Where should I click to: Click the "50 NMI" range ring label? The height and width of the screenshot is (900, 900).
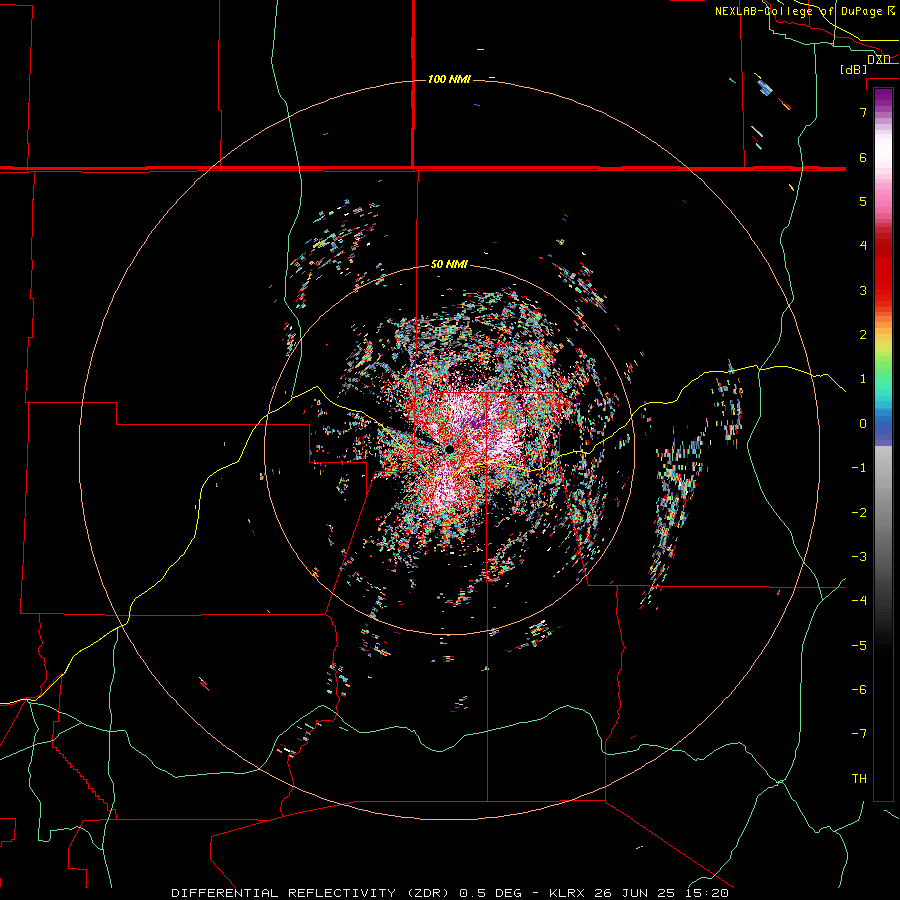coord(449,264)
